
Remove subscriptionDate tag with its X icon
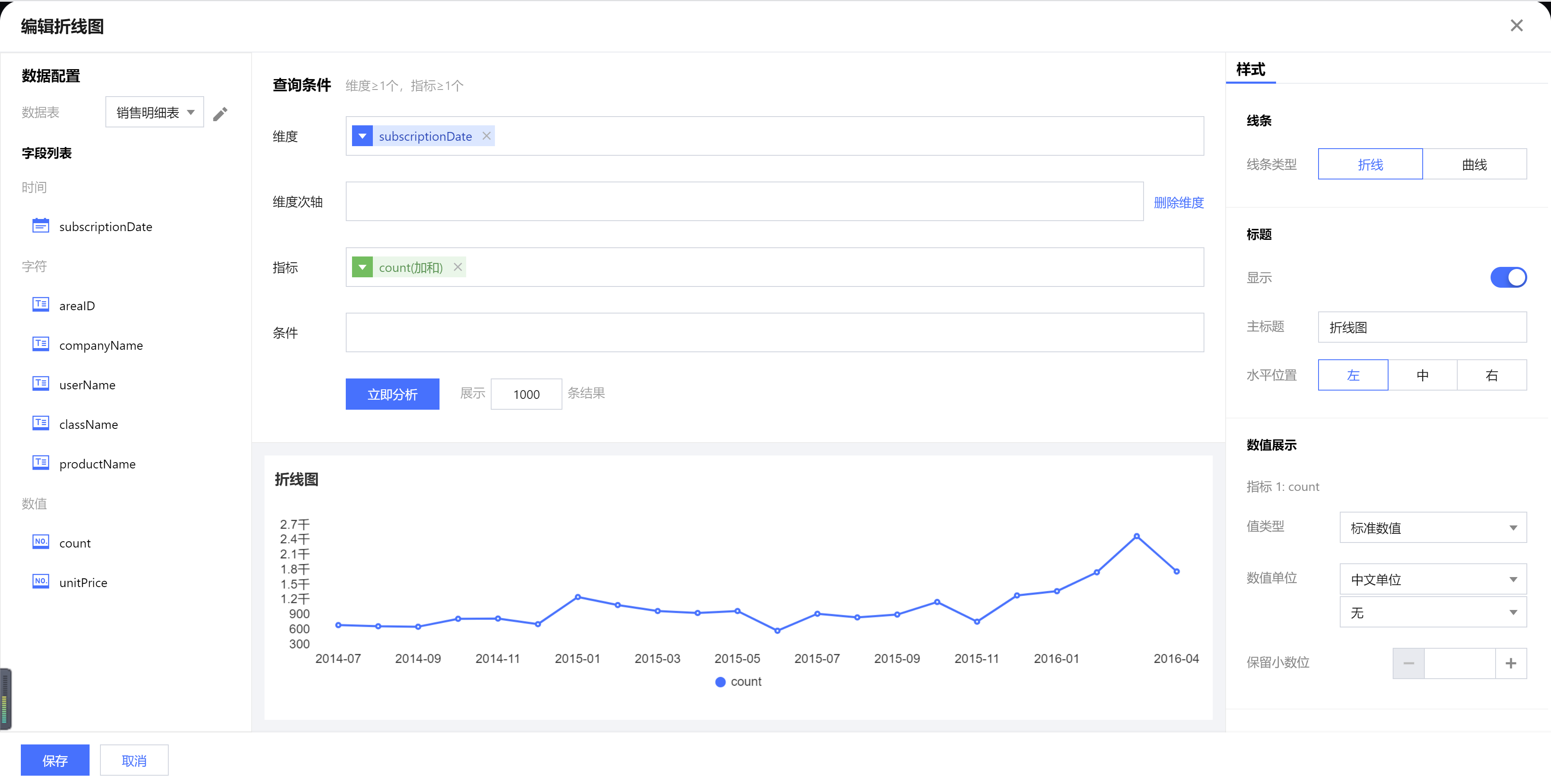pyautogui.click(x=487, y=136)
